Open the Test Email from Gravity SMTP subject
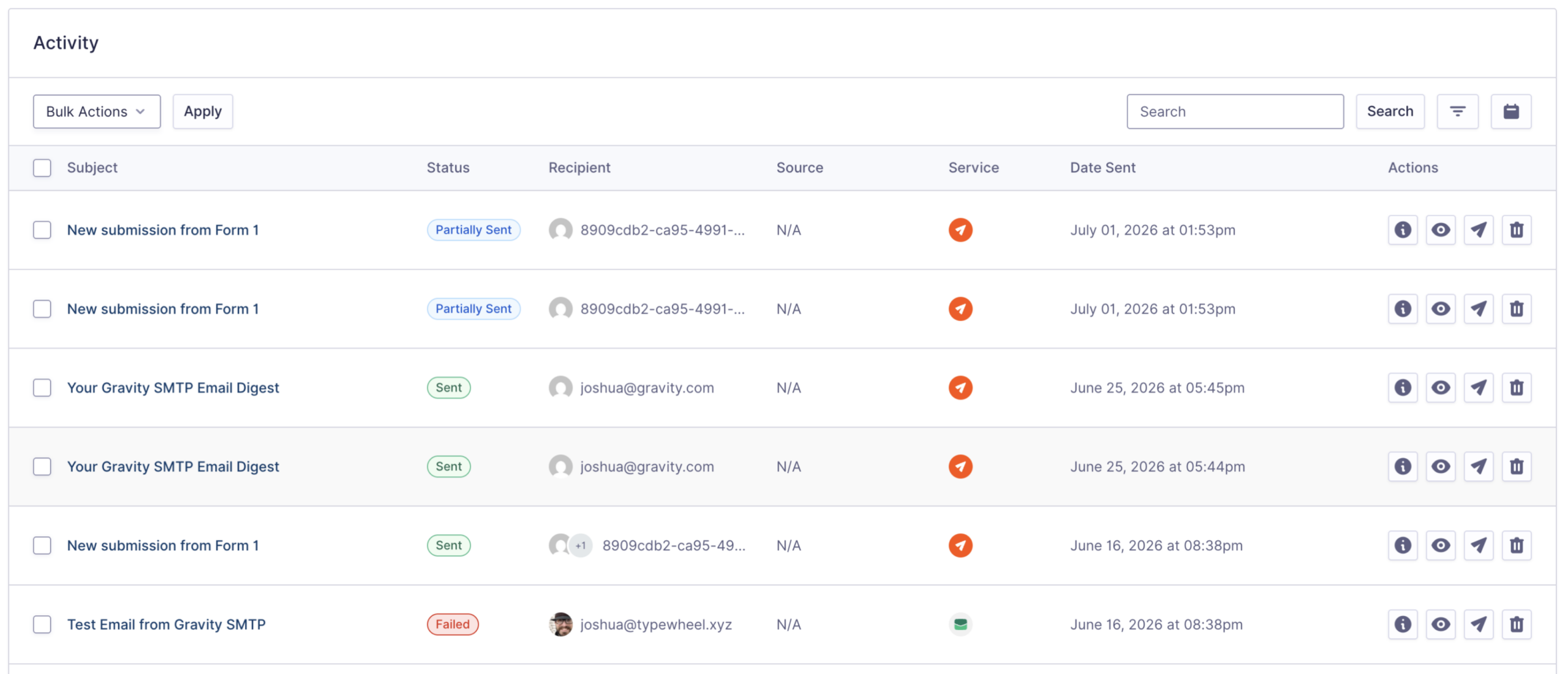The image size is (1568, 674). coord(167,624)
